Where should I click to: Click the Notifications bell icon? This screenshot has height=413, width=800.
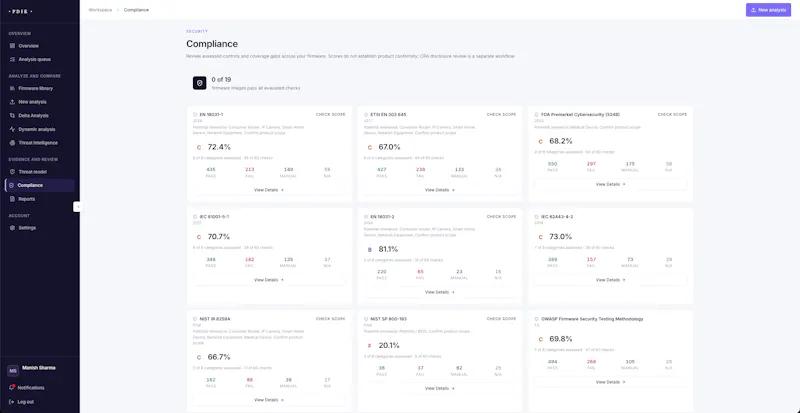coord(12,387)
